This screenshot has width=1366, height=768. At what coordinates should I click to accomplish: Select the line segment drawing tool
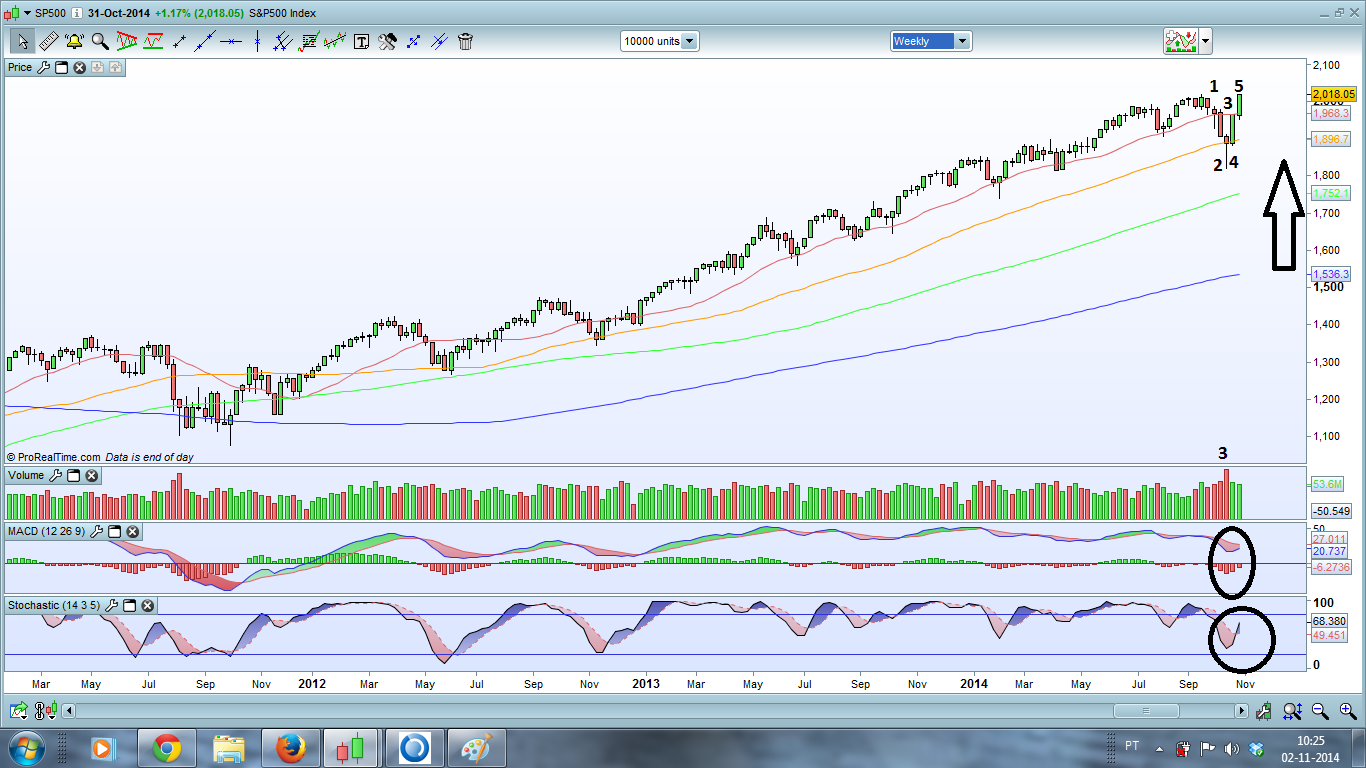[x=180, y=41]
